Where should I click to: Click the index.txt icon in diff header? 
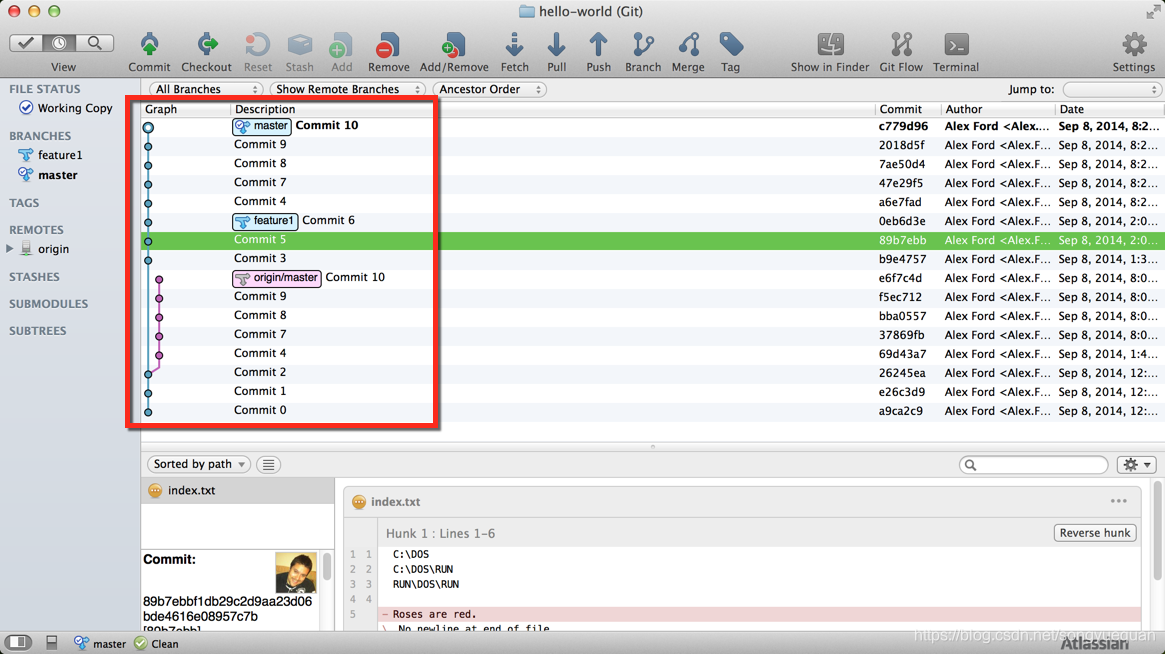[x=359, y=502]
